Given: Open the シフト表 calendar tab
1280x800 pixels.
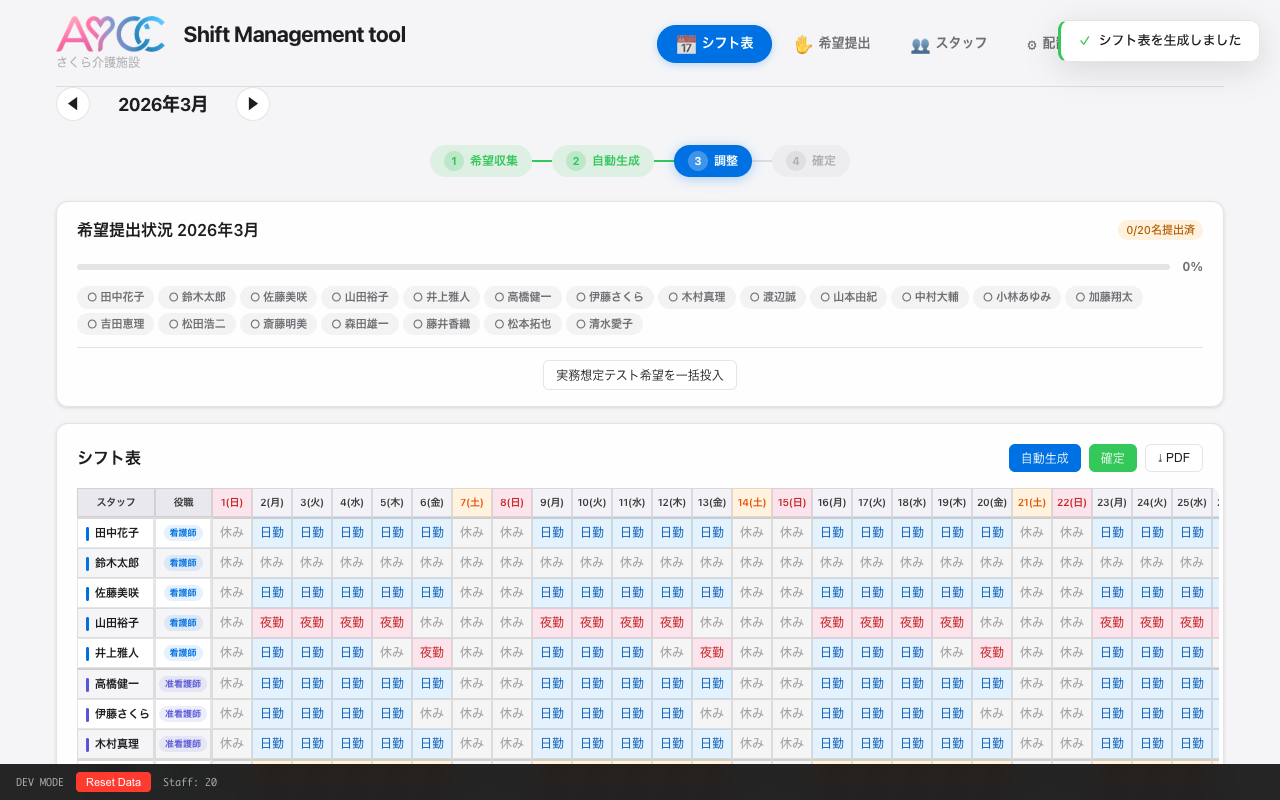Looking at the screenshot, I should pos(714,44).
